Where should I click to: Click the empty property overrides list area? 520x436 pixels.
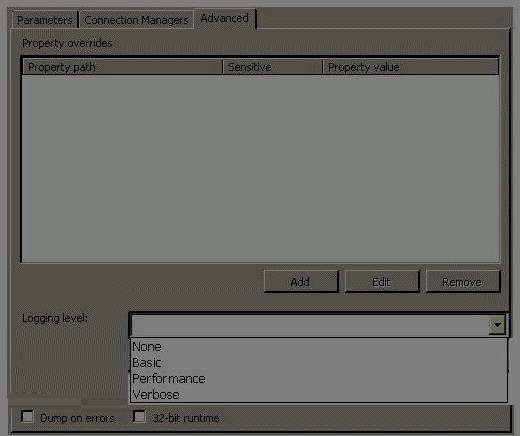(x=260, y=168)
